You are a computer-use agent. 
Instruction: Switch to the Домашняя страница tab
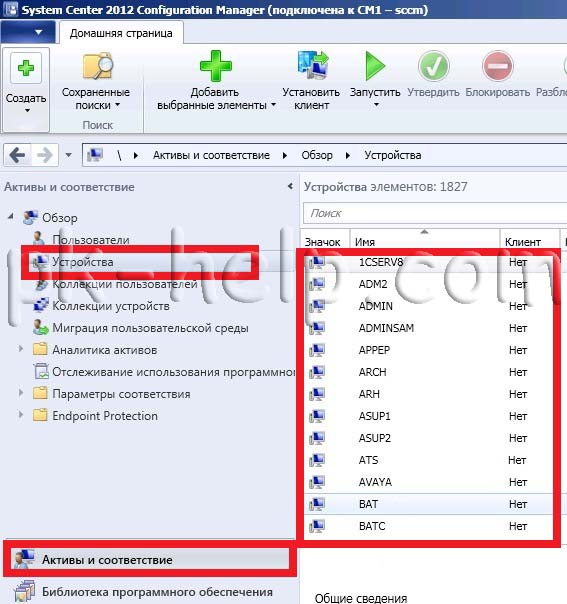pos(121,33)
